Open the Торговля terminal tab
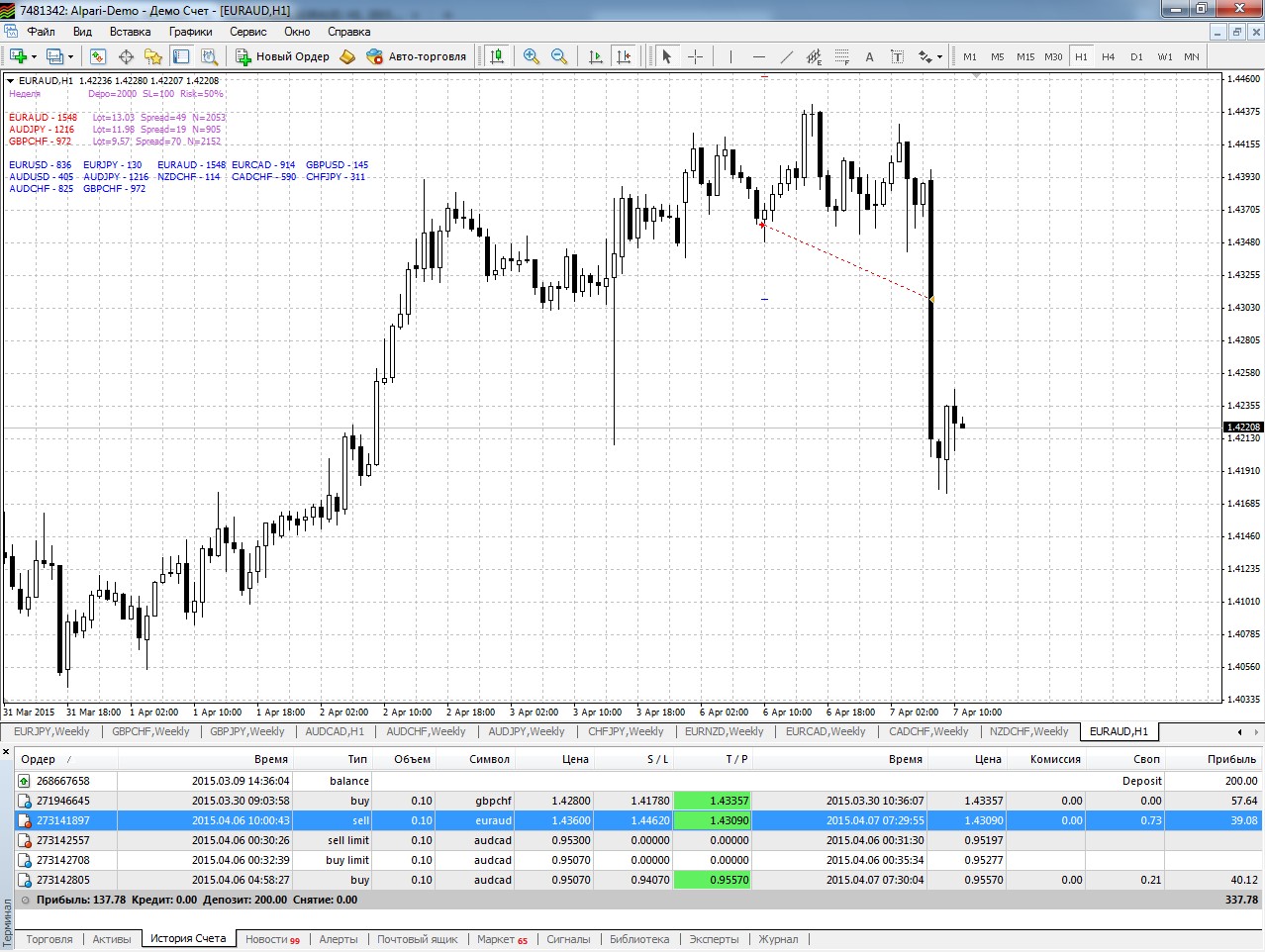Viewport: 1265px width, 952px height. [49, 939]
